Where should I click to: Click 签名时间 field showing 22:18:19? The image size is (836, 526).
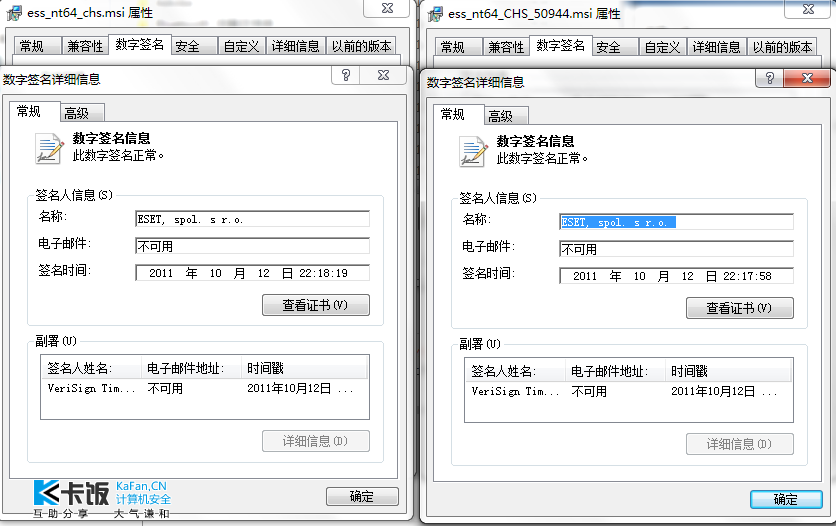click(252, 273)
